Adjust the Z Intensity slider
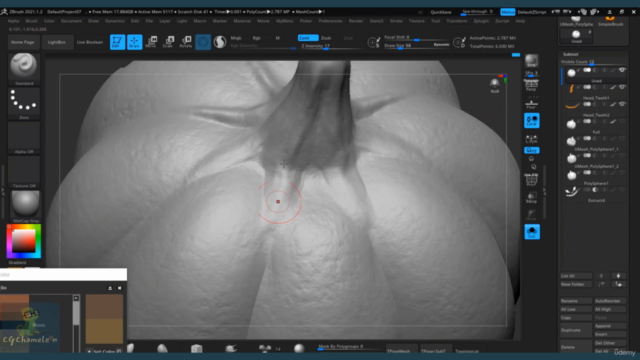Screen dimensions: 640x360 (330, 46)
